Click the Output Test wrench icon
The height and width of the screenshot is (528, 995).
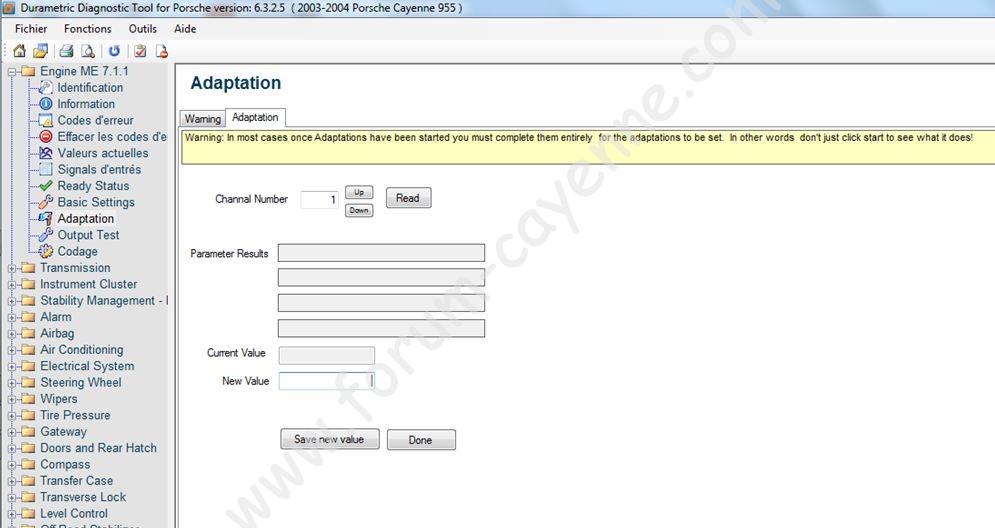point(46,235)
